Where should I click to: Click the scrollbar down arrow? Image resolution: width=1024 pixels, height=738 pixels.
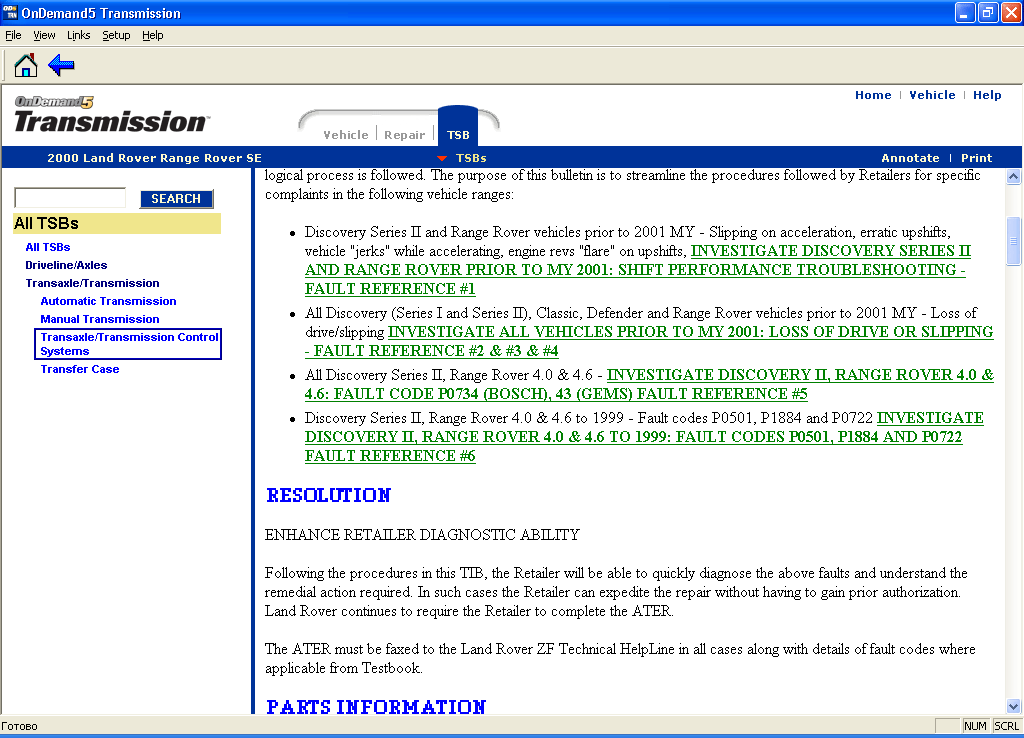(x=1014, y=706)
